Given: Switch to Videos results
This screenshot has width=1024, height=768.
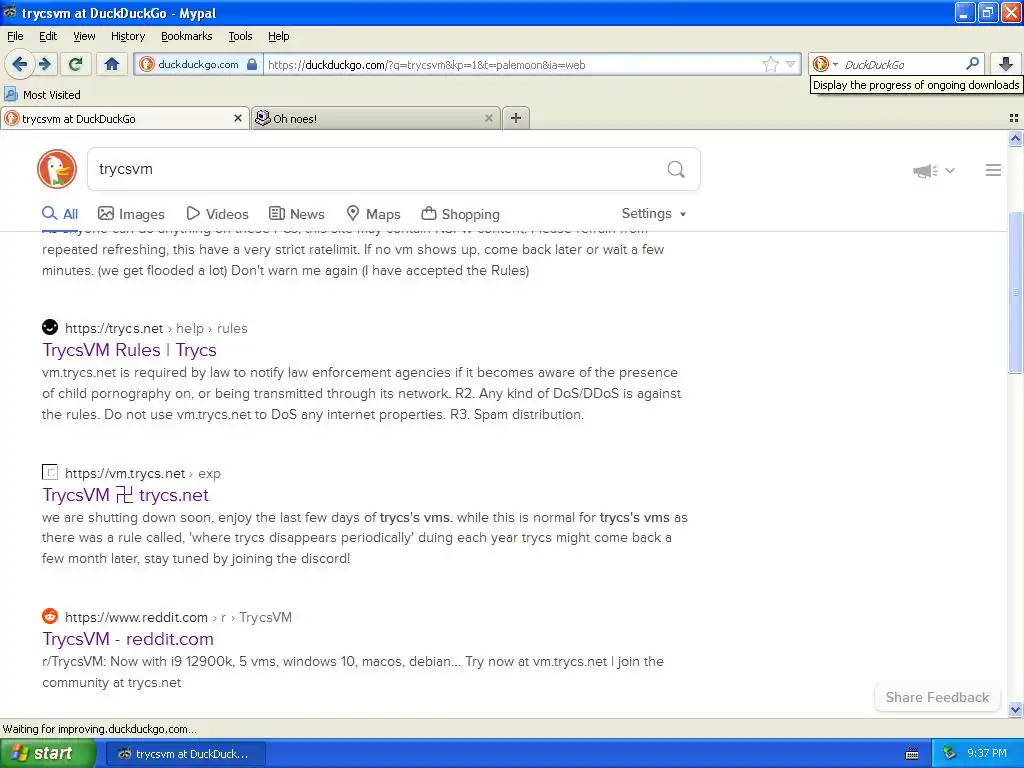Looking at the screenshot, I should [217, 214].
